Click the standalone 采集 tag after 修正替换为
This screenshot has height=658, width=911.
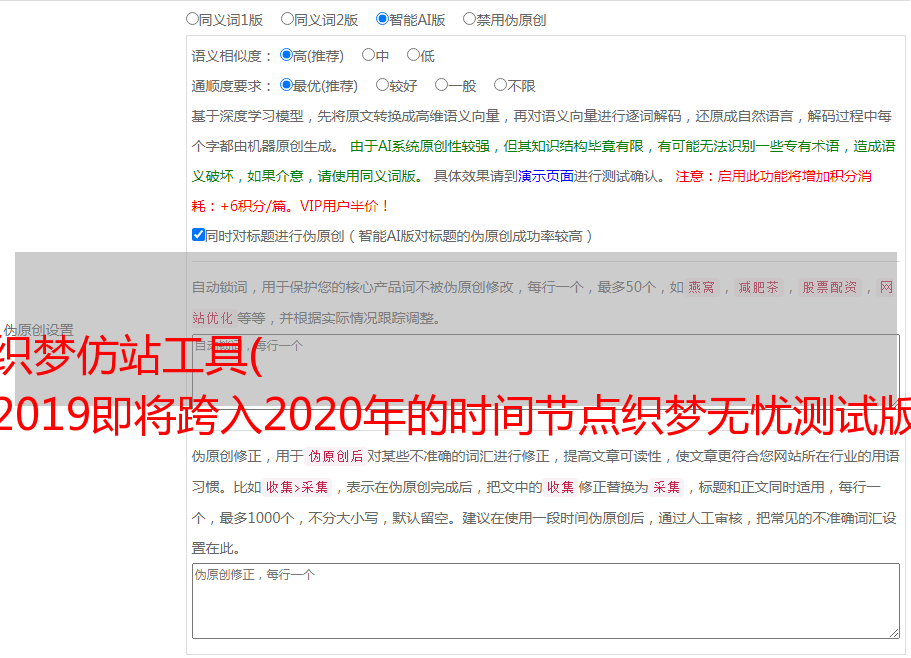tap(666, 487)
